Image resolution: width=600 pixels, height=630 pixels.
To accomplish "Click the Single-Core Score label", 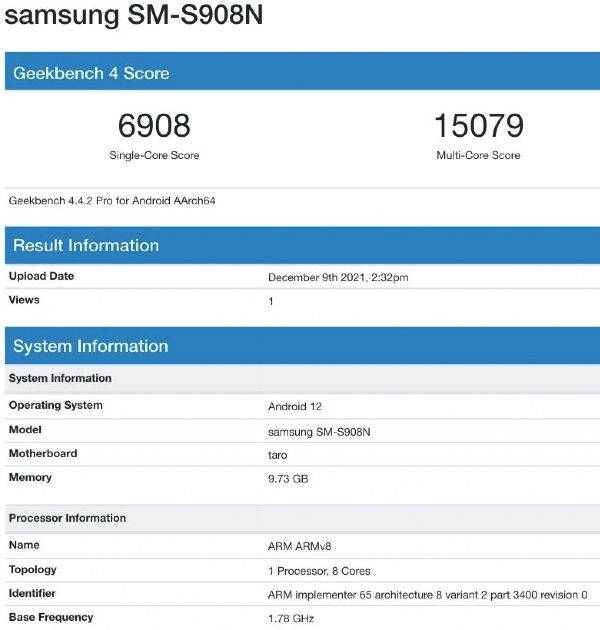I will 154,156.
